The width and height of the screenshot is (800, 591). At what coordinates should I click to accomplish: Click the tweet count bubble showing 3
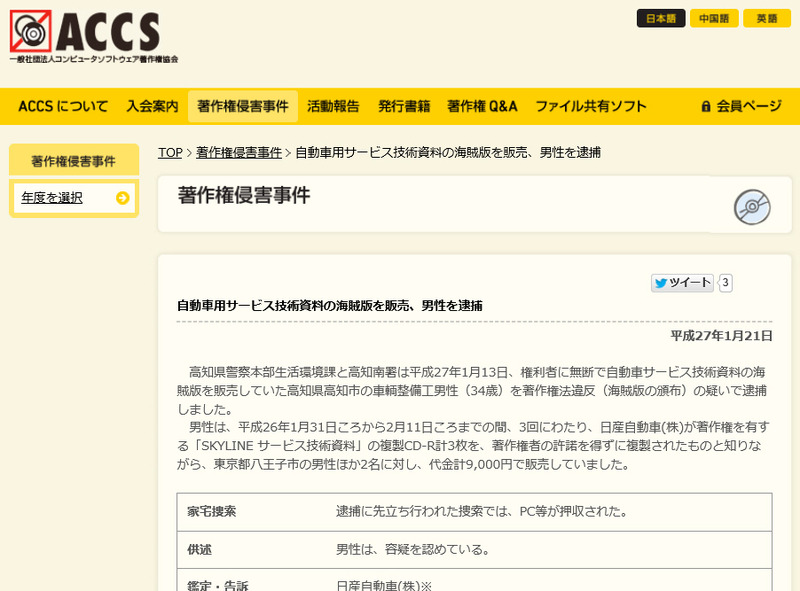pos(725,283)
